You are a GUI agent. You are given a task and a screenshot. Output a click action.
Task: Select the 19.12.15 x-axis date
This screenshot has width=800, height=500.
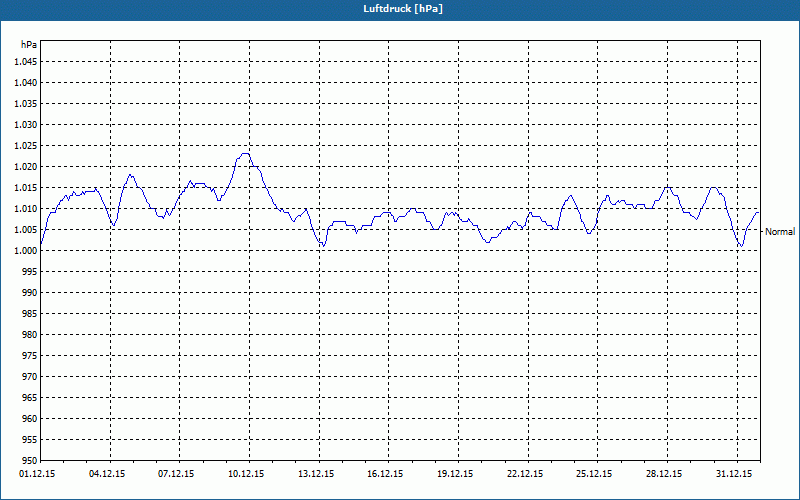pos(455,474)
